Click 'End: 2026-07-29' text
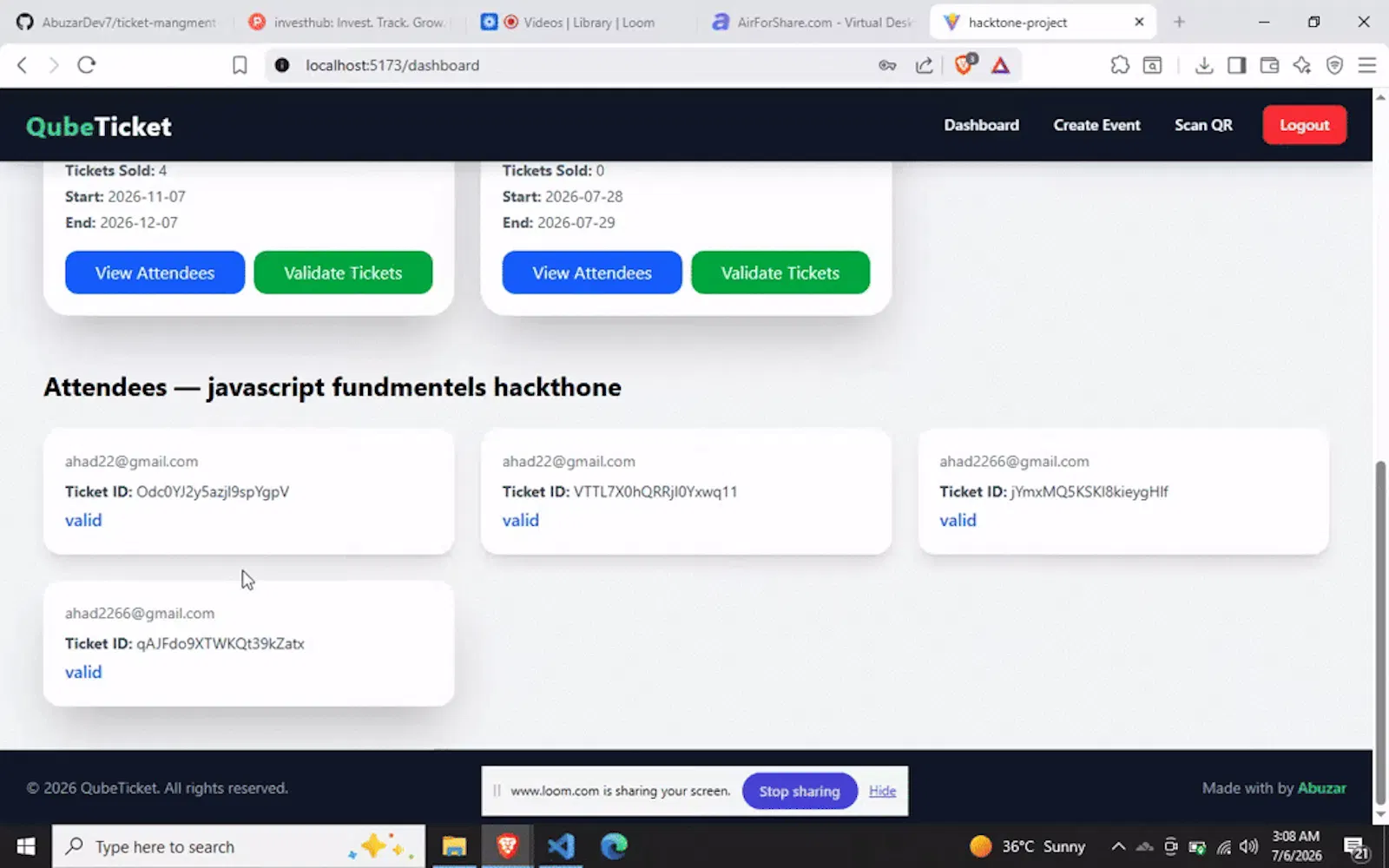The width and height of the screenshot is (1389, 868). click(558, 223)
